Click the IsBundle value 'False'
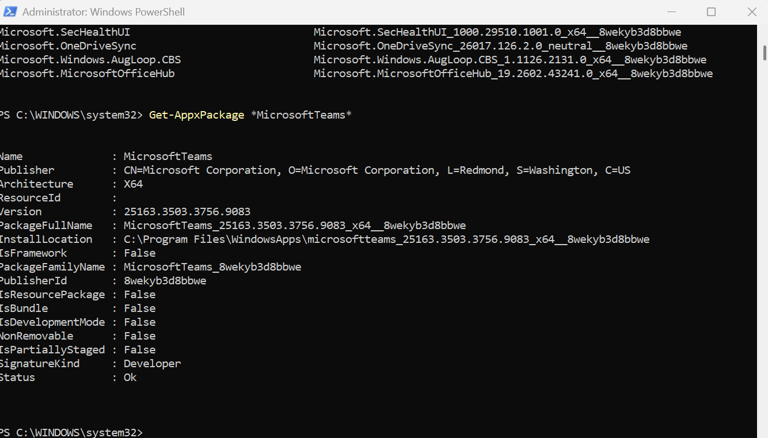This screenshot has height=438, width=768. tap(140, 308)
